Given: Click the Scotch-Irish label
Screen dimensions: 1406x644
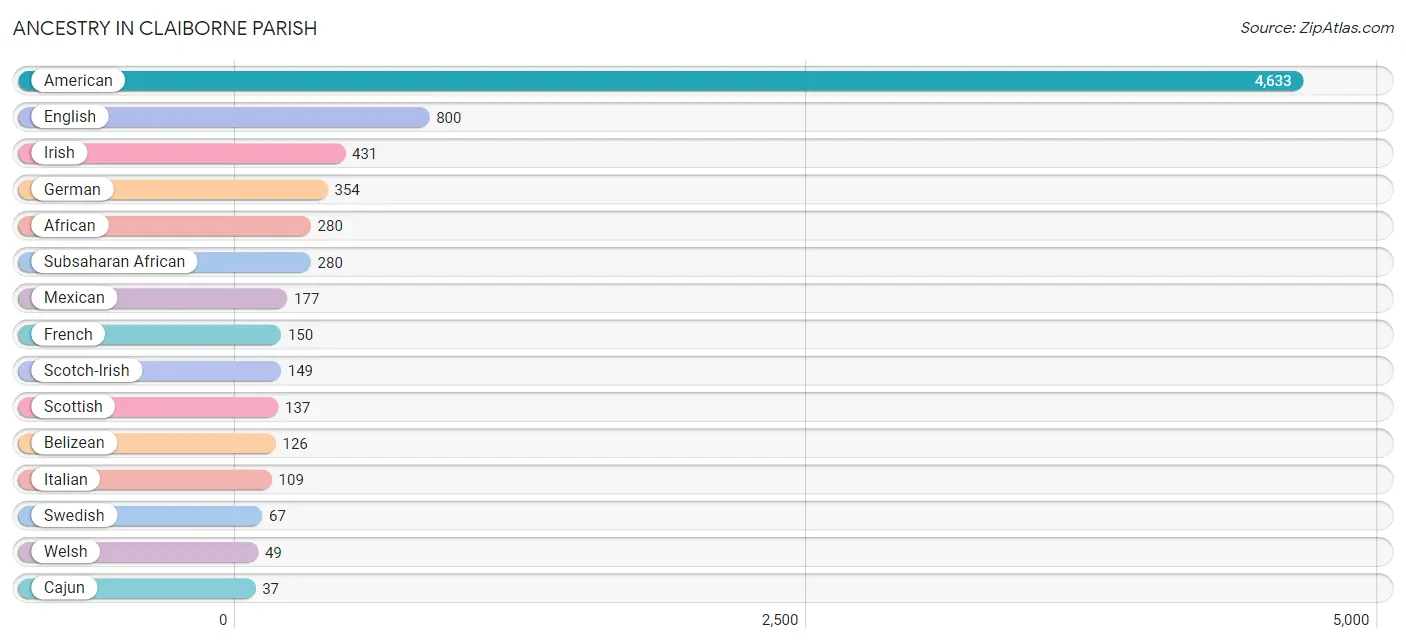Looking at the screenshot, I should tap(86, 370).
